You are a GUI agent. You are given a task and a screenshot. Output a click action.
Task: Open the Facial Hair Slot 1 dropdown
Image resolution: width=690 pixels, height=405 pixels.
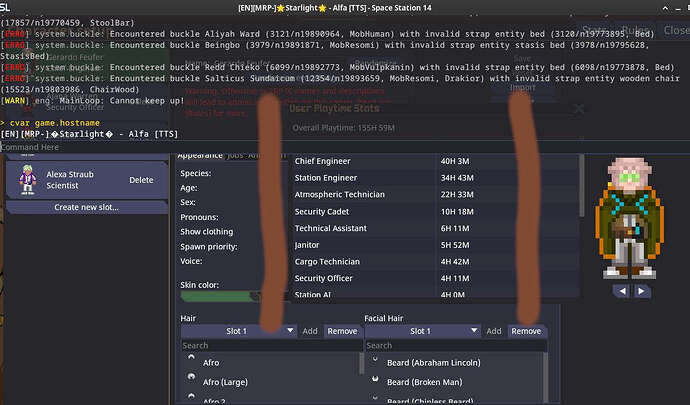click(422, 331)
